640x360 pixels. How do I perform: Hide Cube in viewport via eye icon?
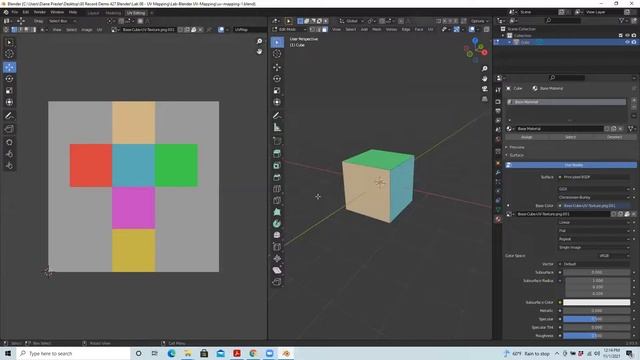[627, 42]
